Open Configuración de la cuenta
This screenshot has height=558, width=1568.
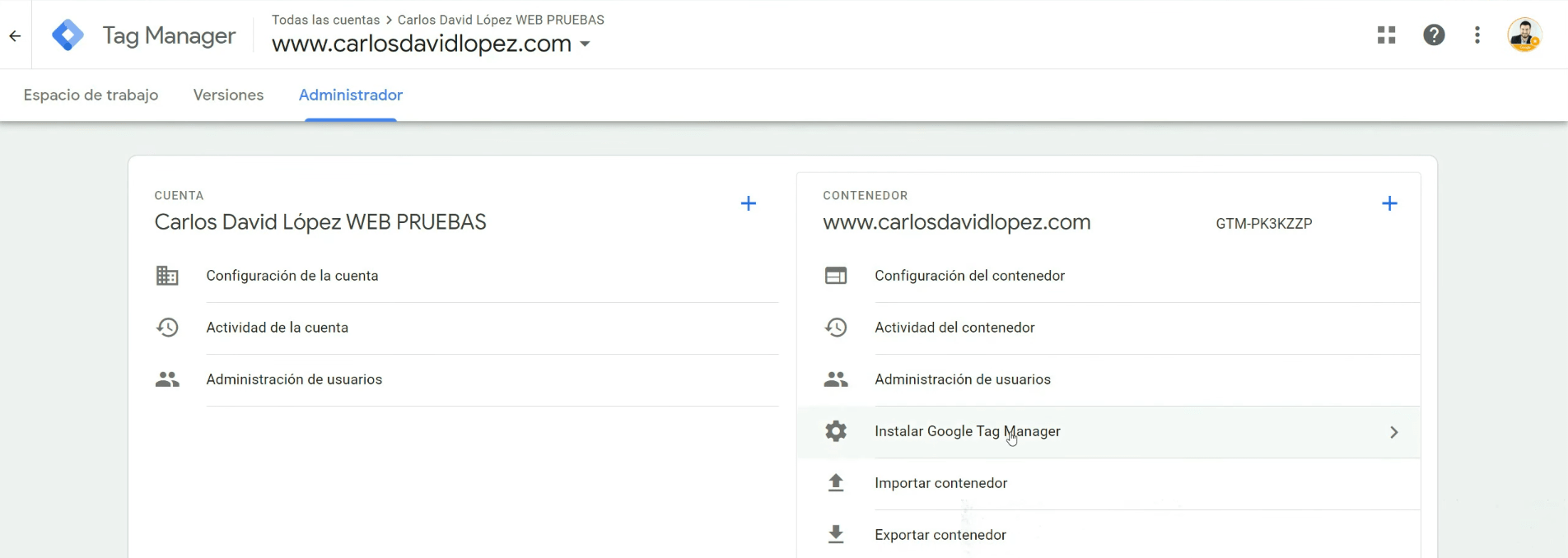tap(292, 276)
